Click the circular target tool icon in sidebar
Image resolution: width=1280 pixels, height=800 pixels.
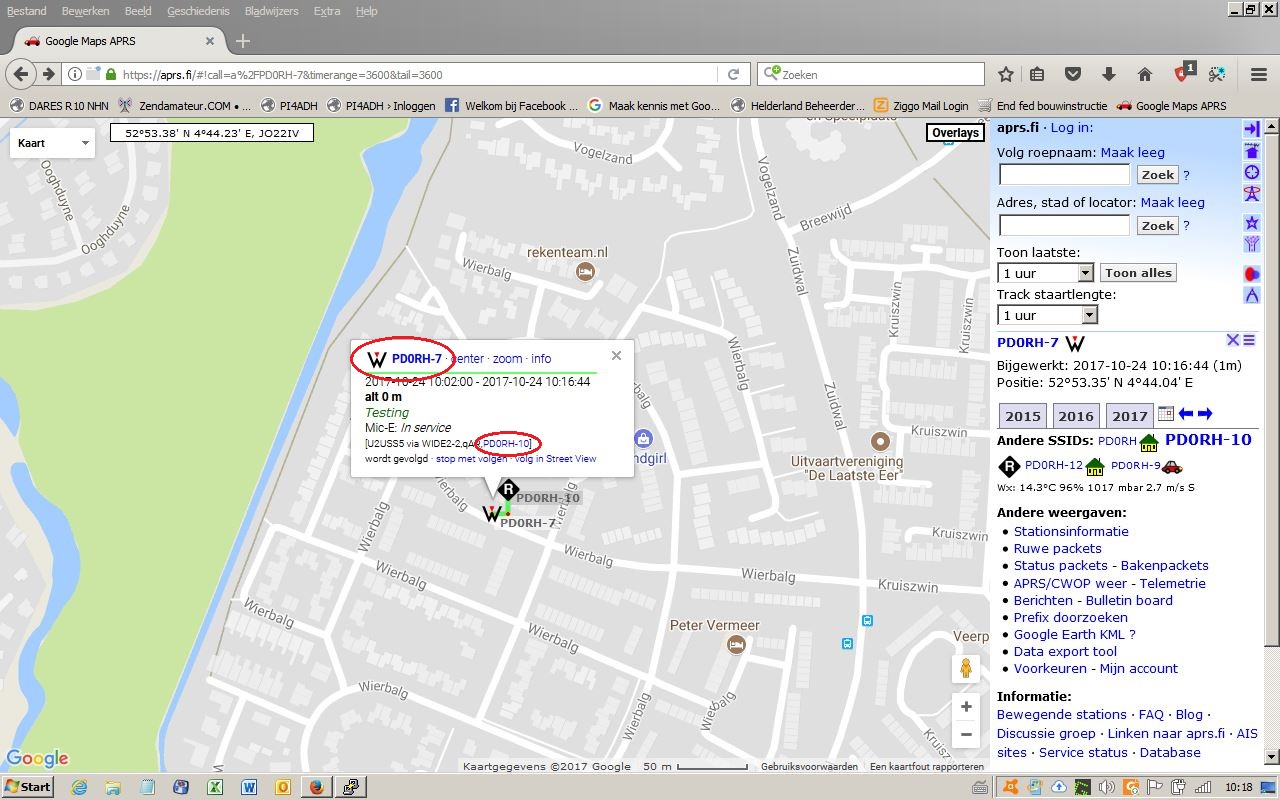pos(1251,172)
